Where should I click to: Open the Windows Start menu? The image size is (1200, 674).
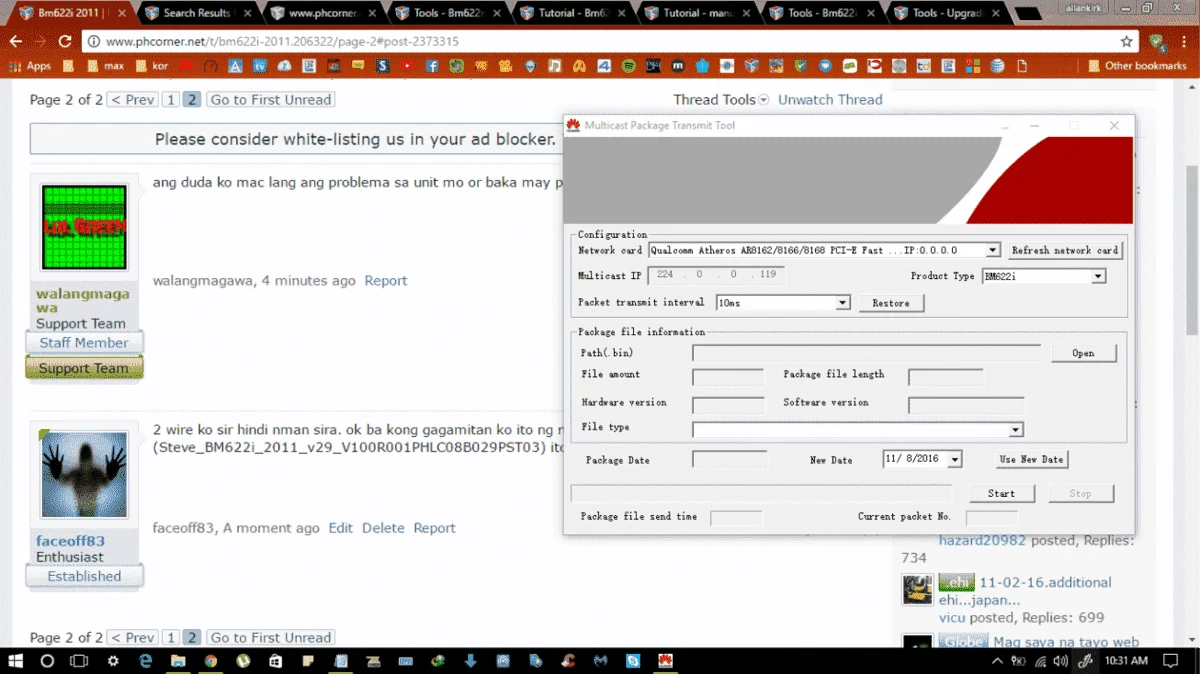[16, 661]
